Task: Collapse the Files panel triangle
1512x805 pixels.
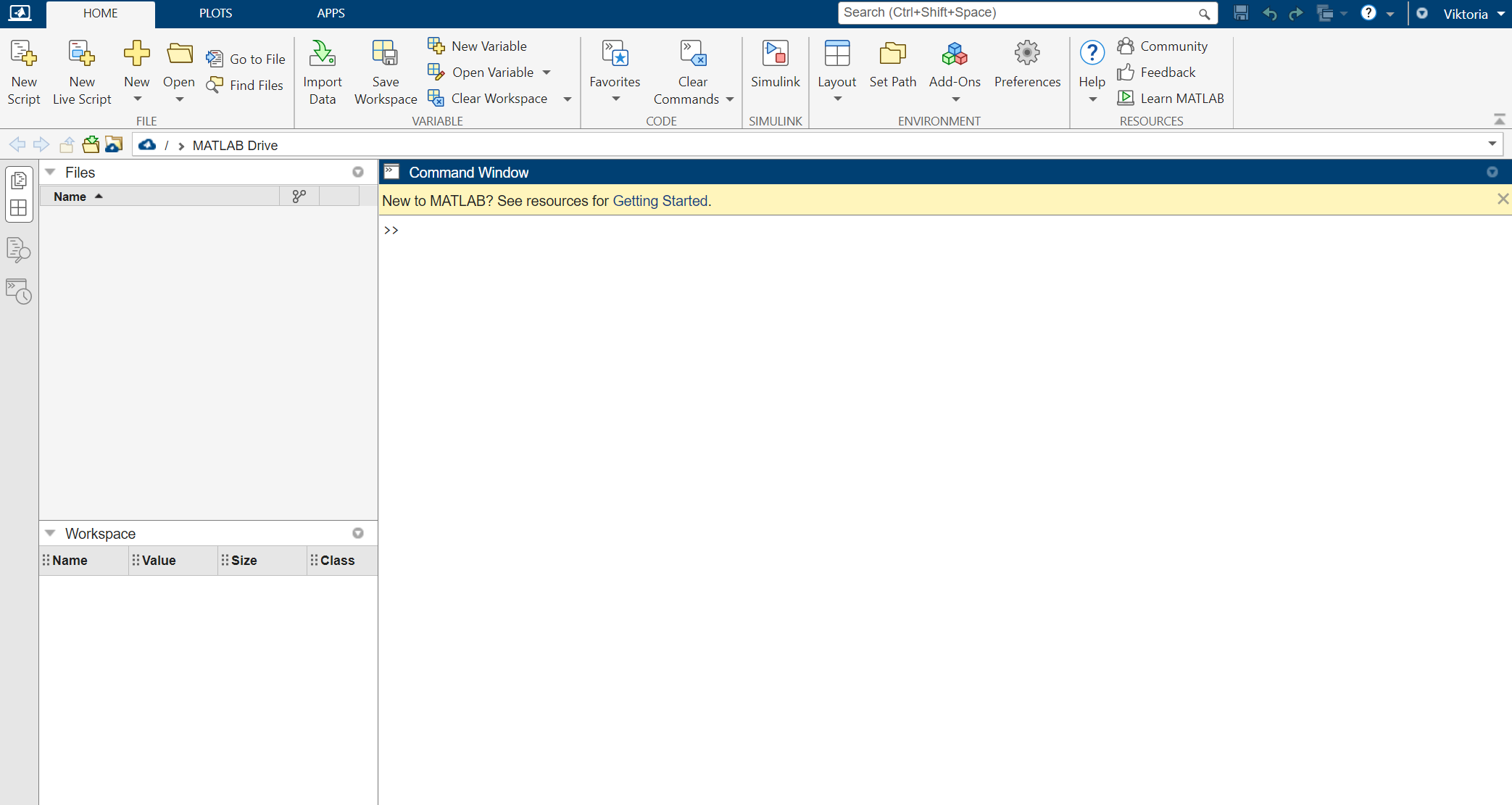Action: (x=51, y=172)
